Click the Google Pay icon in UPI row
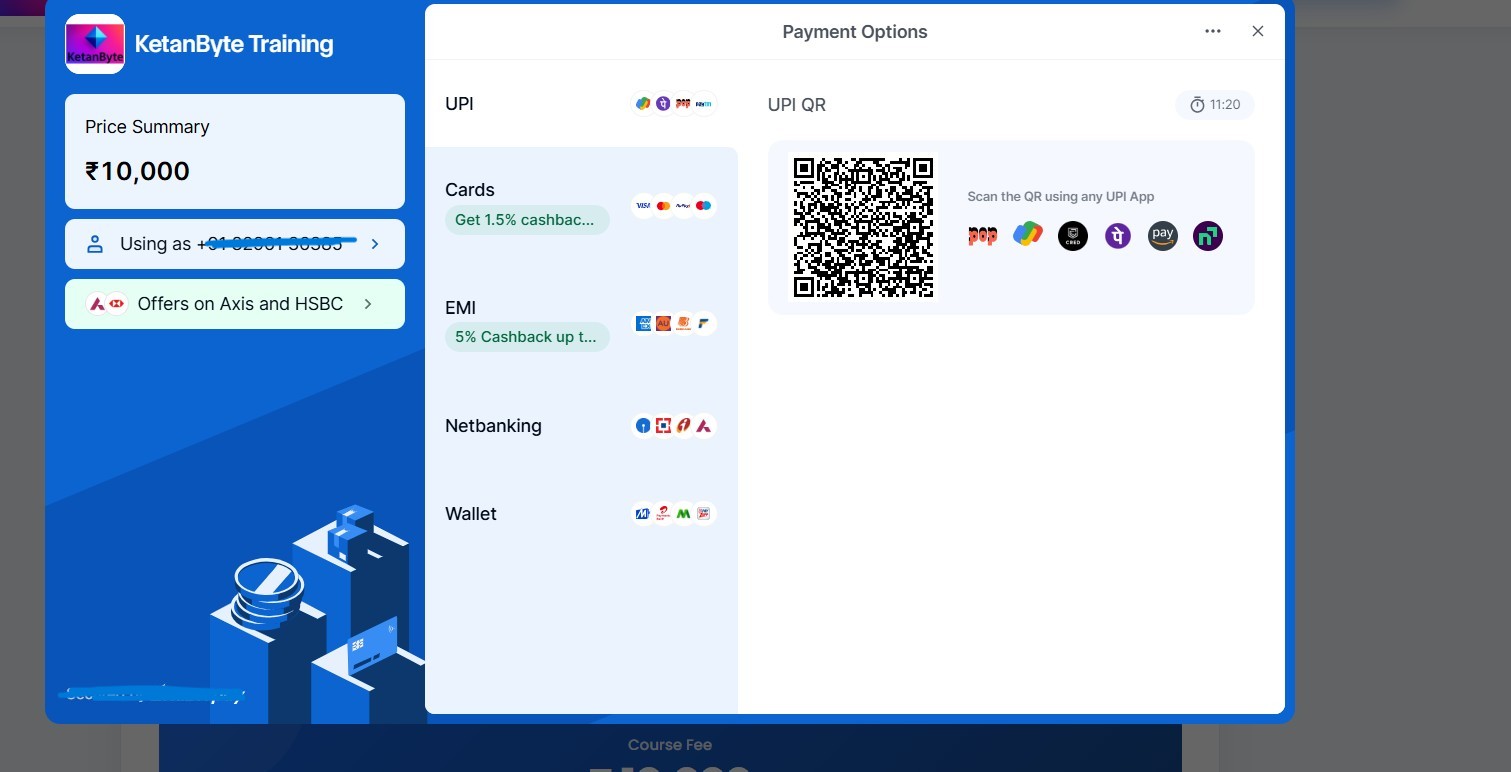 point(643,104)
